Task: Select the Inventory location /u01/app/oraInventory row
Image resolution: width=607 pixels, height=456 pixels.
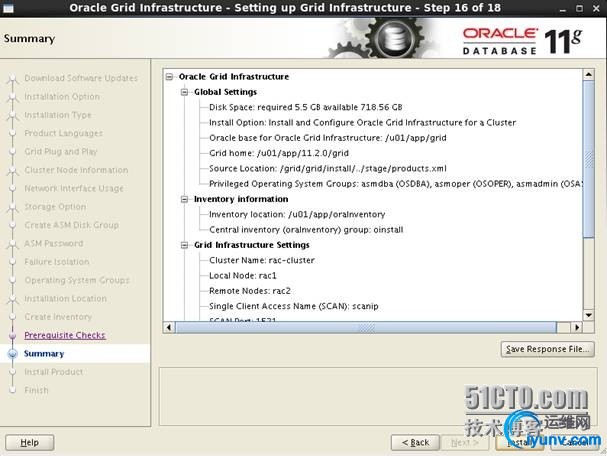Action: (297, 214)
